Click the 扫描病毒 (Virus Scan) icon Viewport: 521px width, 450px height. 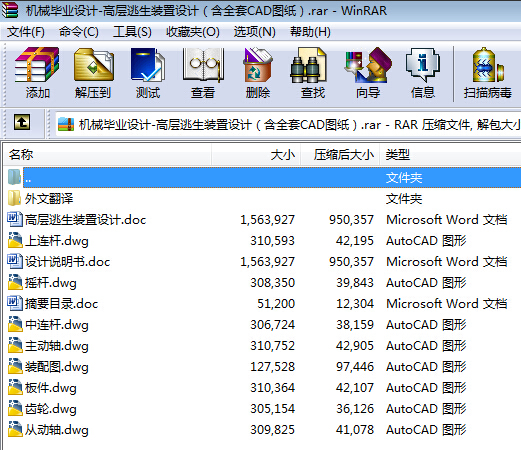point(488,65)
